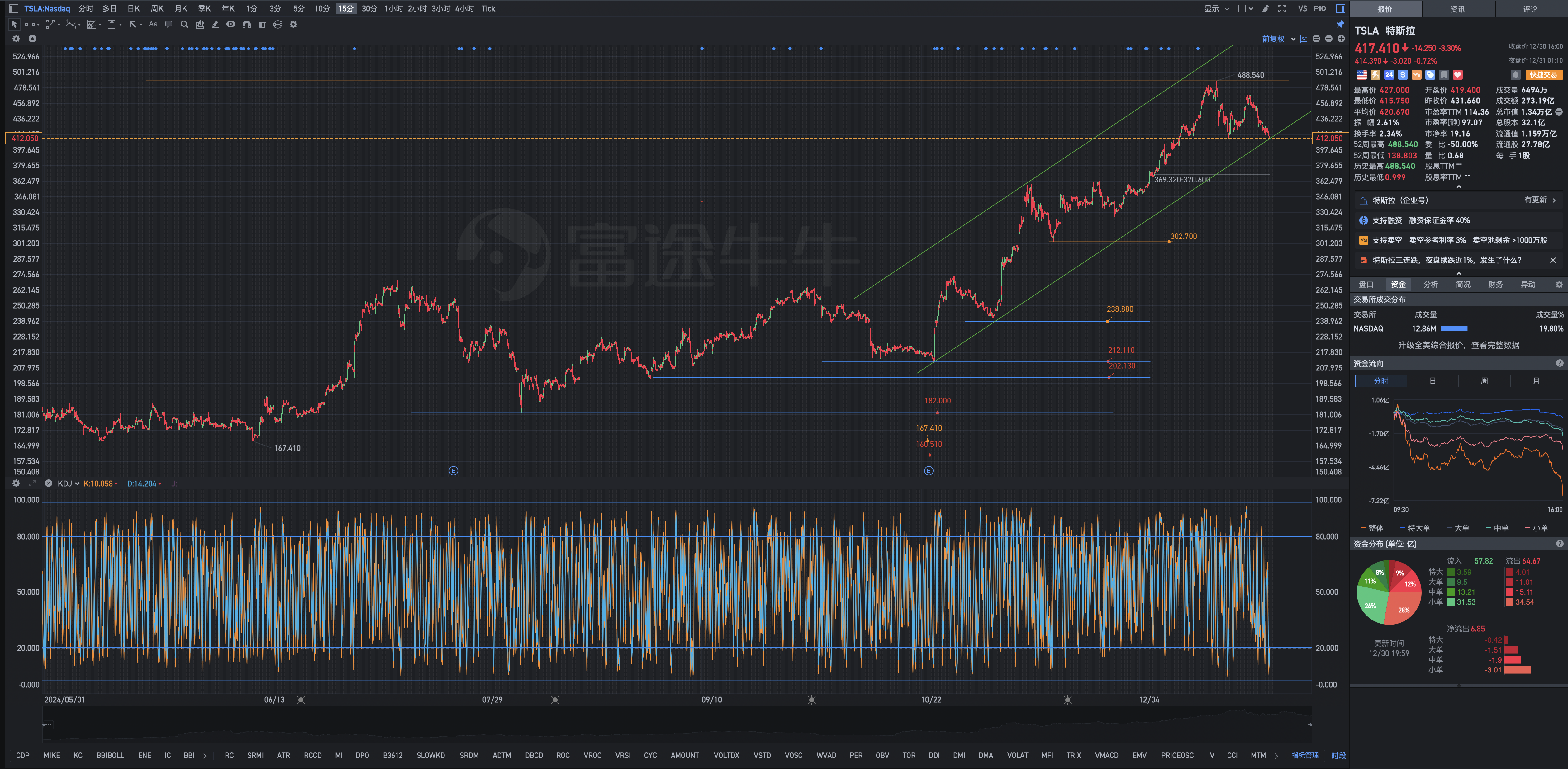
Task: Open the 资金流向 help question icon
Action: (x=1560, y=363)
